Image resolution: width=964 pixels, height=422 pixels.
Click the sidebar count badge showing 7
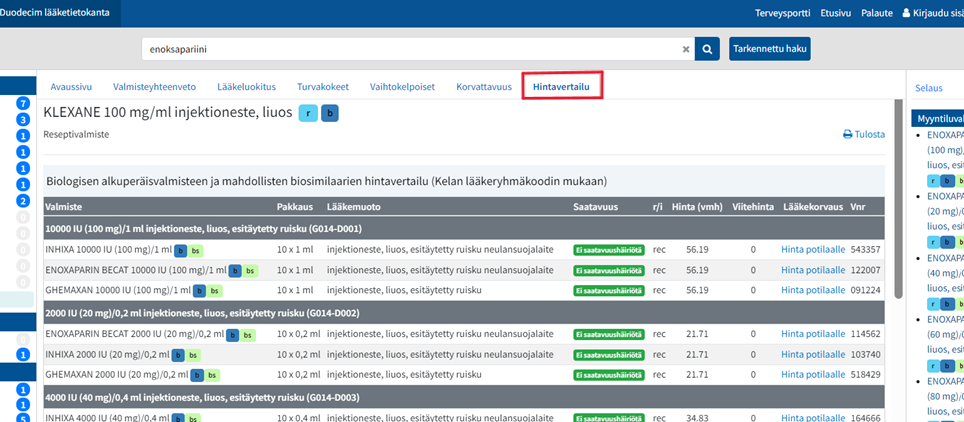[x=23, y=103]
